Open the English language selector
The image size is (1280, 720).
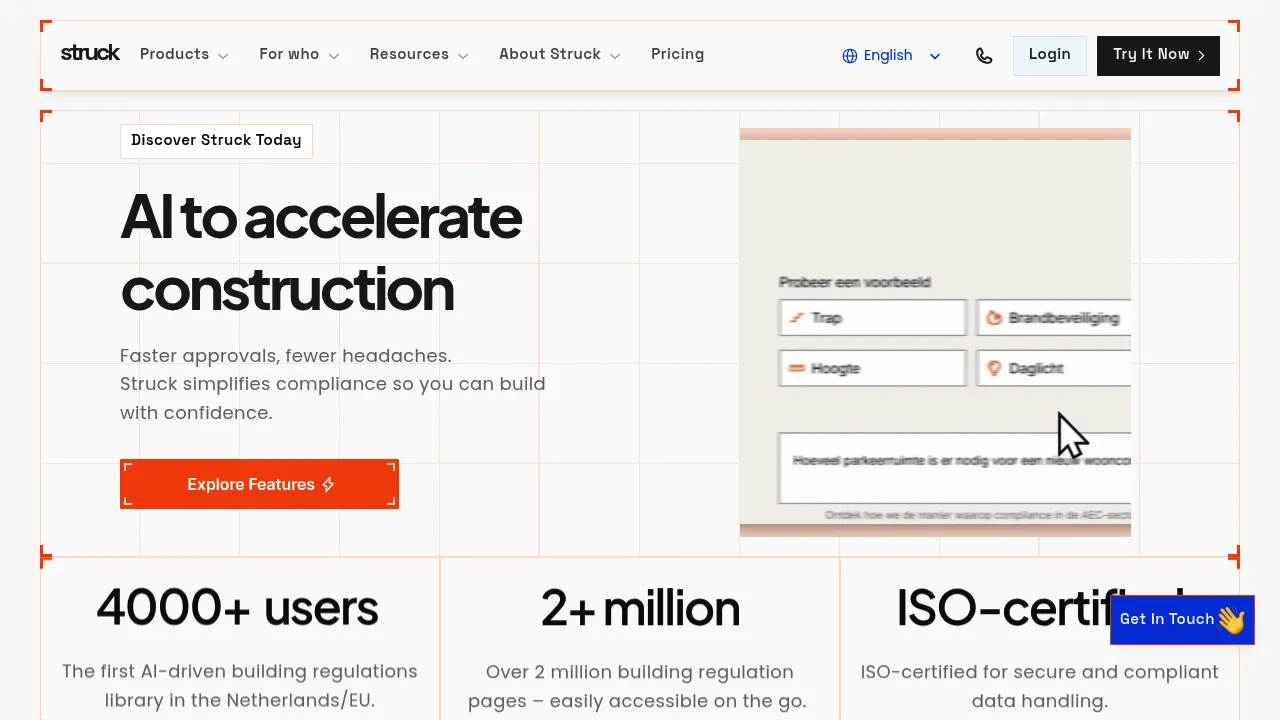892,56
